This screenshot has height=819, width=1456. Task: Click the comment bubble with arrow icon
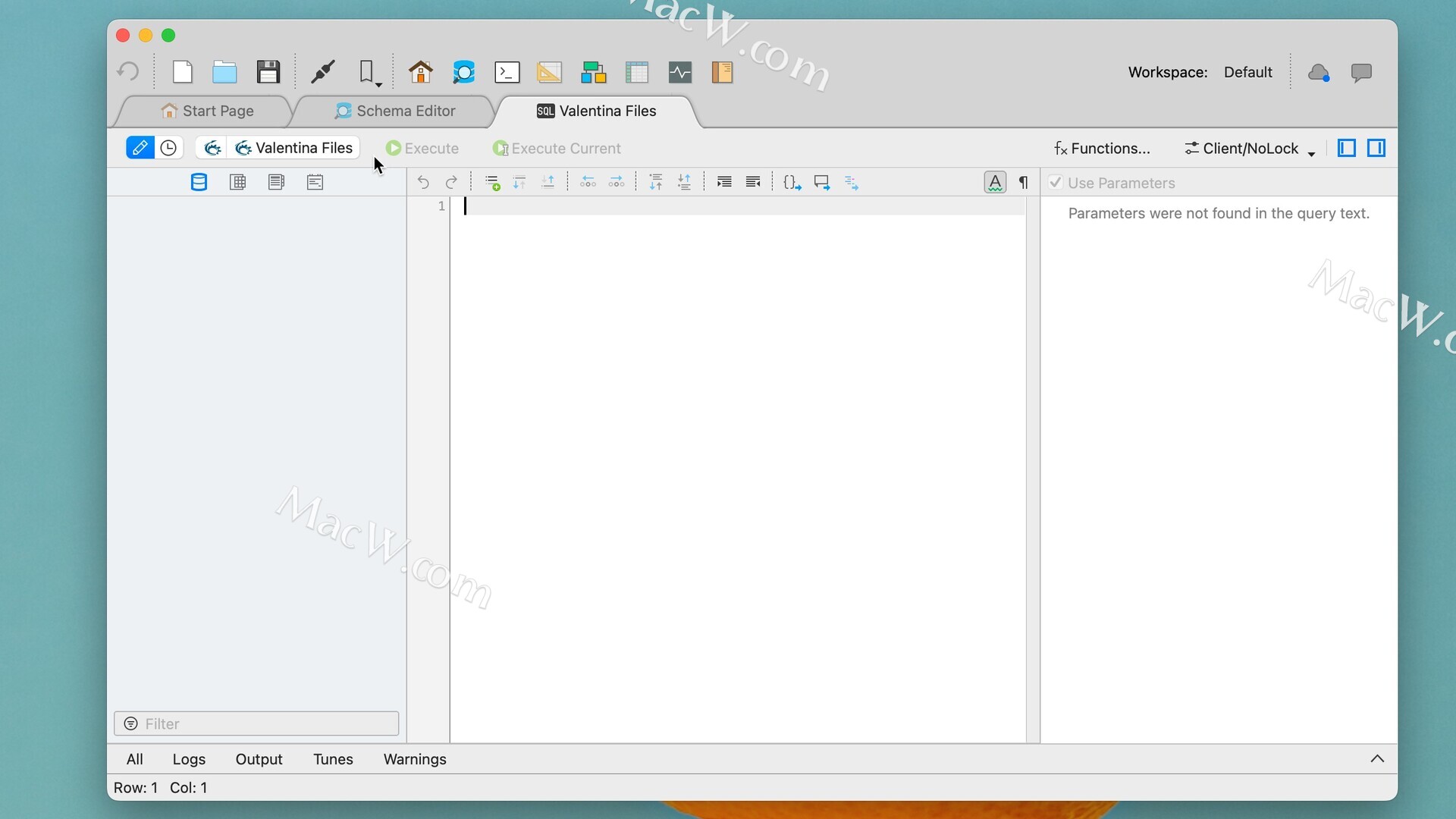(822, 182)
